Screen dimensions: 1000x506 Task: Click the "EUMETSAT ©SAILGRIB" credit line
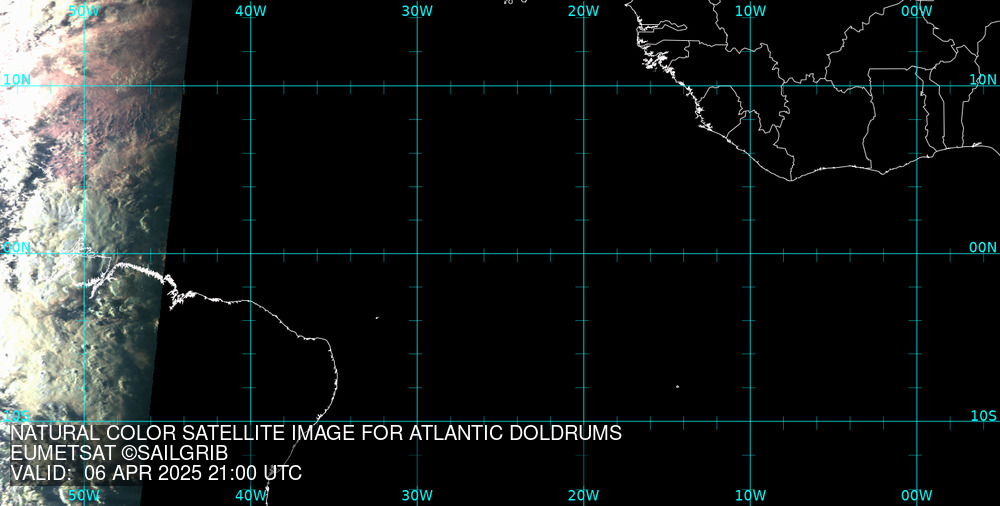119,454
